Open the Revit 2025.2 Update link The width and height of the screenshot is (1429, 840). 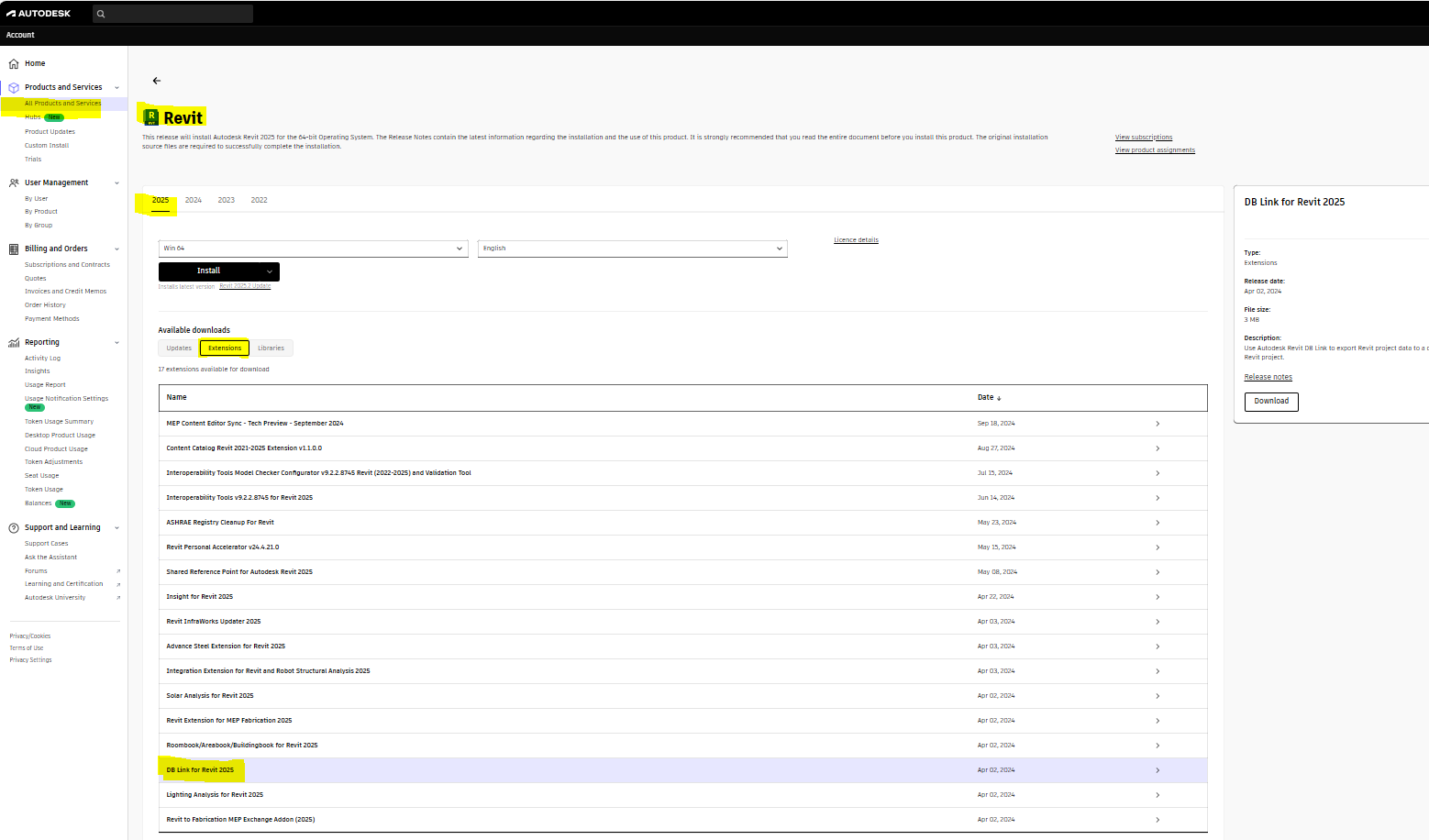coord(245,286)
